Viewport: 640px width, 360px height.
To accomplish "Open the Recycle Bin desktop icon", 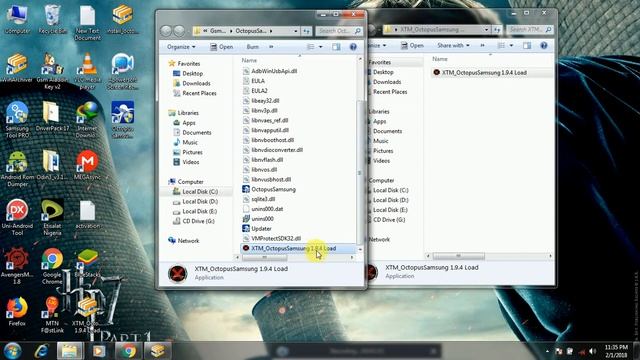I will (52, 19).
